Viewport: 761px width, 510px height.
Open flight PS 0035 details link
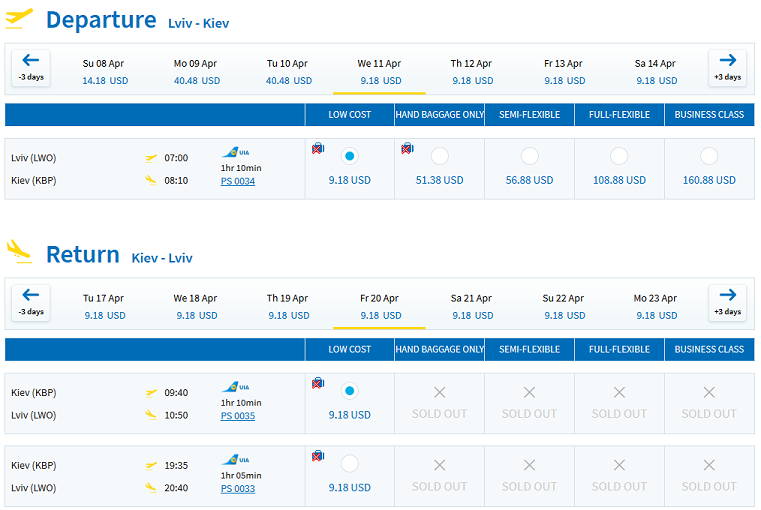238,416
